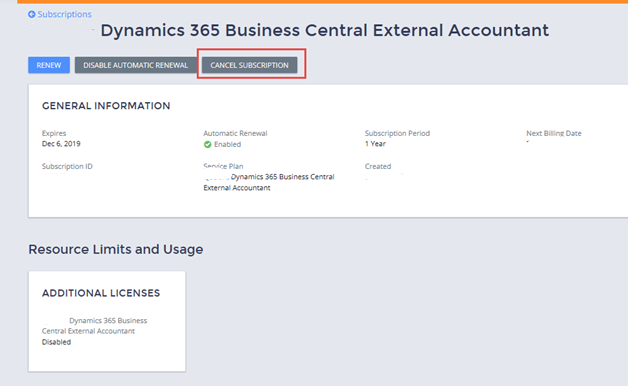Viewport: 628px width, 386px height.
Task: Click the Next Billing Date label
Action: pyautogui.click(x=554, y=133)
